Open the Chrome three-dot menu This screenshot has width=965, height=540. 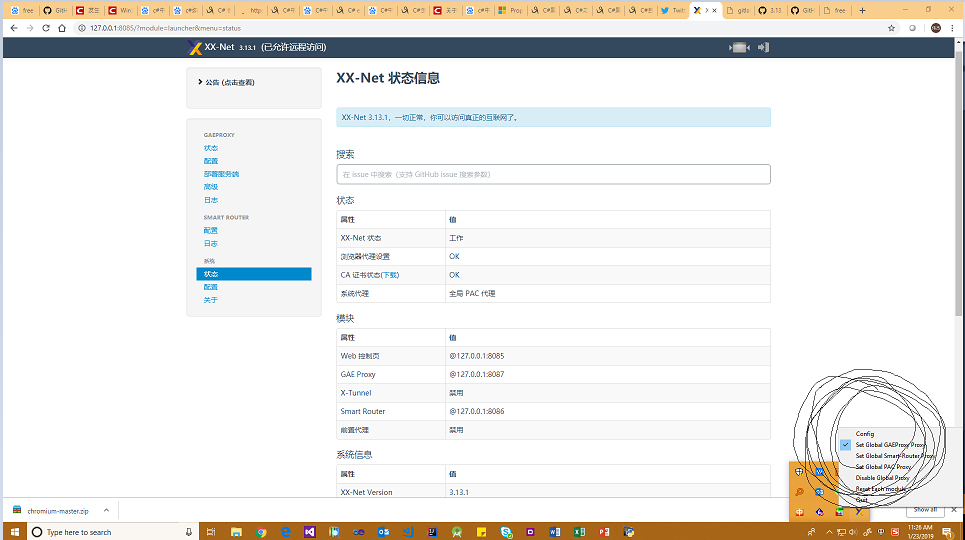click(x=953, y=28)
